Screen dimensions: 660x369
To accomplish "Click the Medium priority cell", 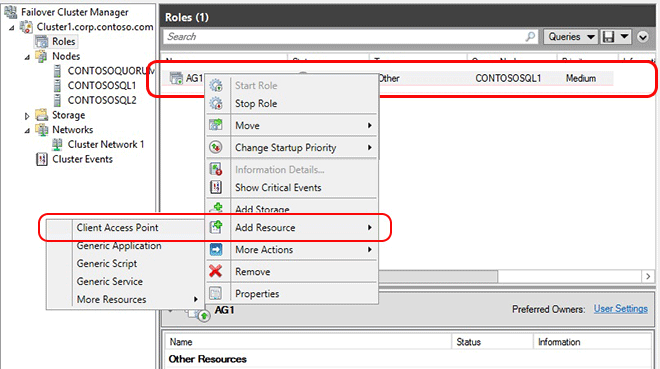I will [x=580, y=78].
